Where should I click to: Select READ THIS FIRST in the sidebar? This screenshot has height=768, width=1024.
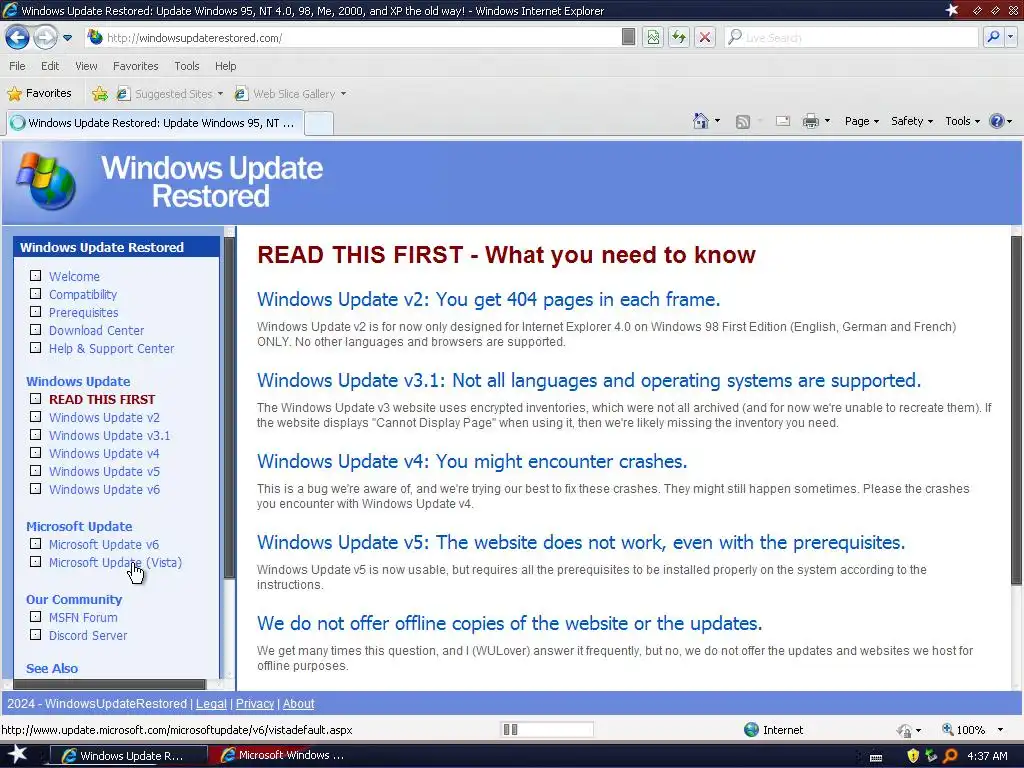pyautogui.click(x=102, y=399)
